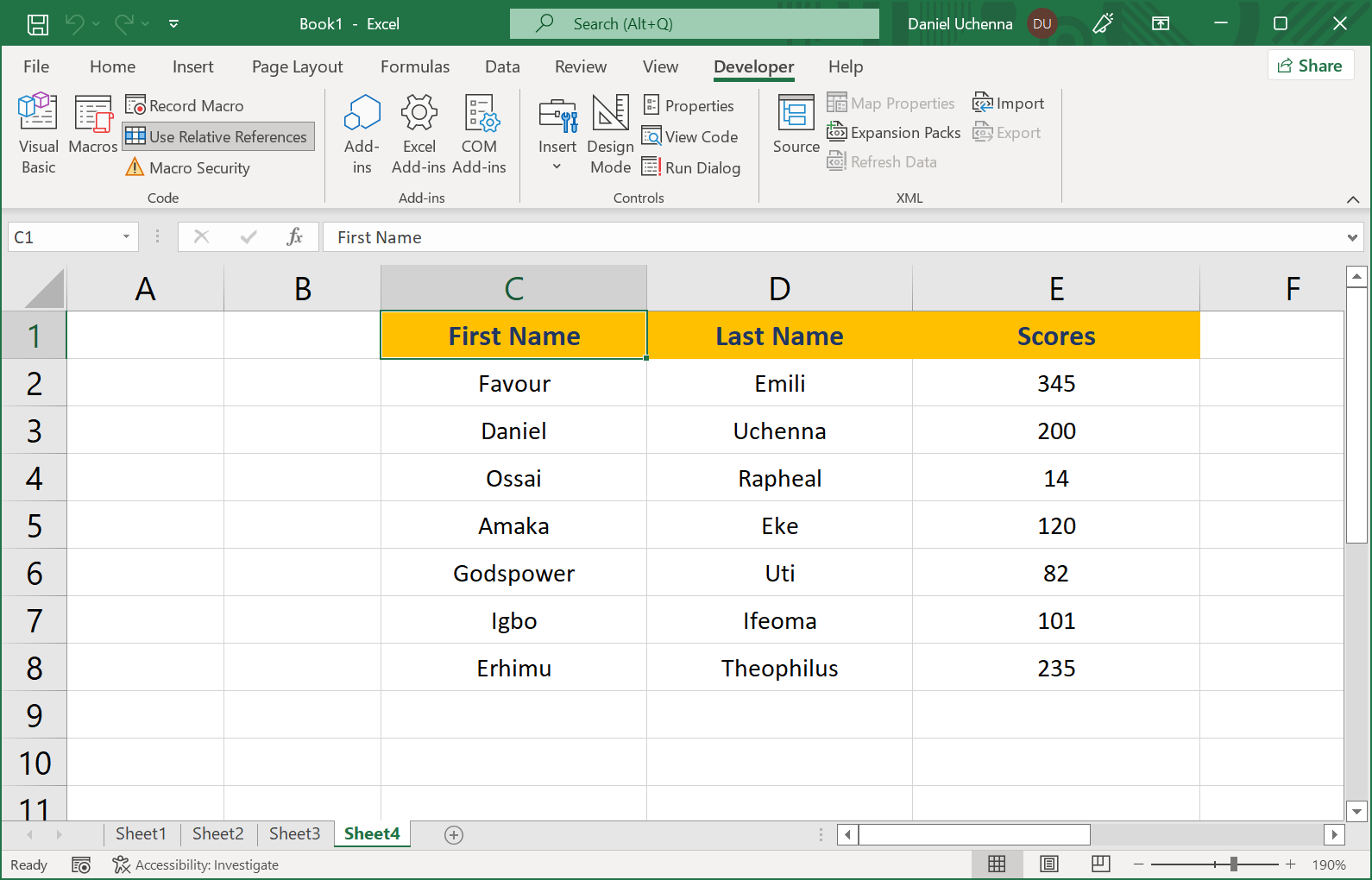Open Macro Security settings
Viewport: 1372px width, 880px height.
tap(189, 168)
